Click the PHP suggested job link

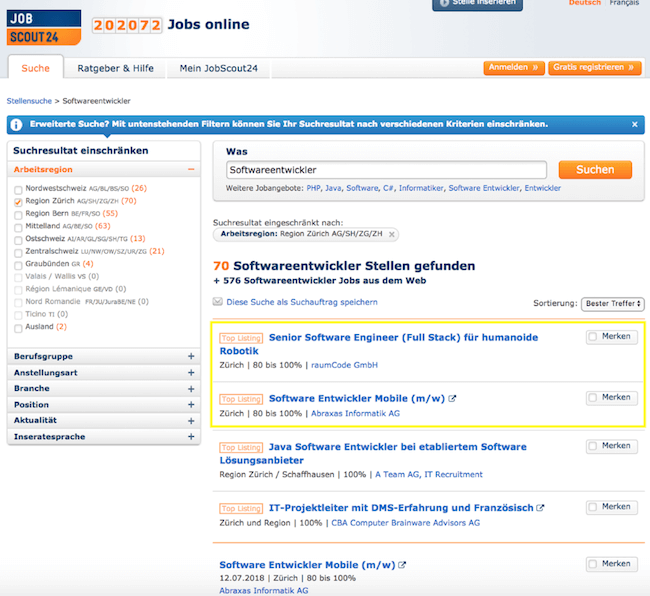(313, 188)
